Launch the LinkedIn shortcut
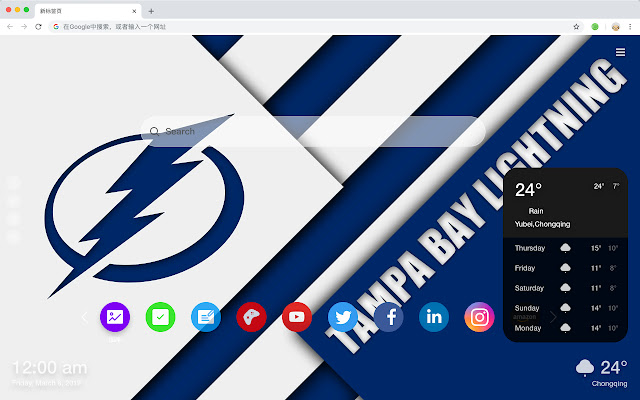 tap(433, 317)
